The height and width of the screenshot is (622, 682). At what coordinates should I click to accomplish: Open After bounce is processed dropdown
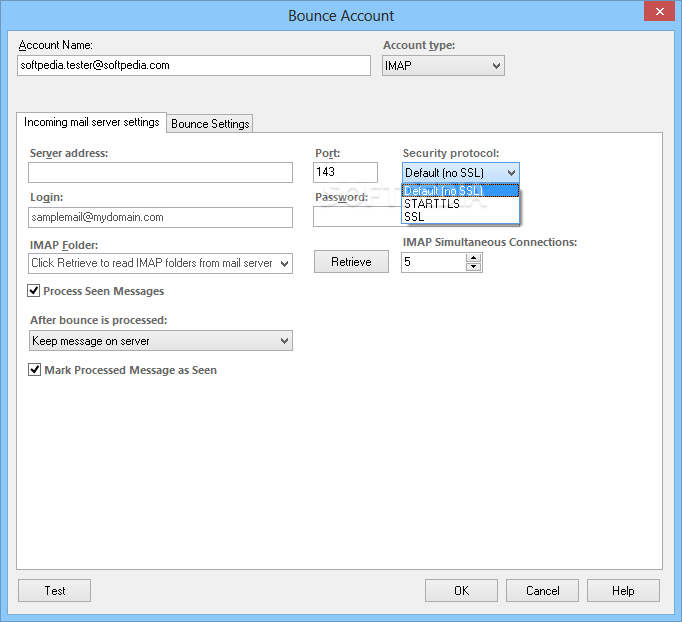pos(160,341)
